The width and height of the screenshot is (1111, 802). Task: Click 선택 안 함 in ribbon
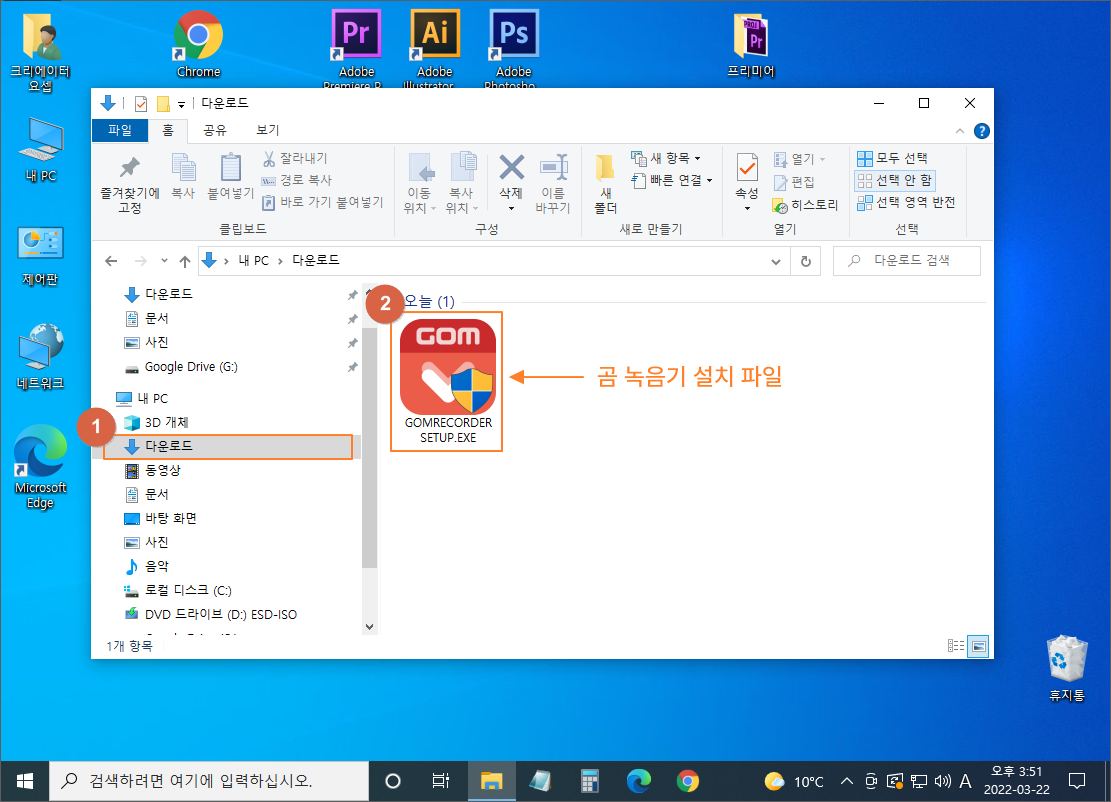895,181
